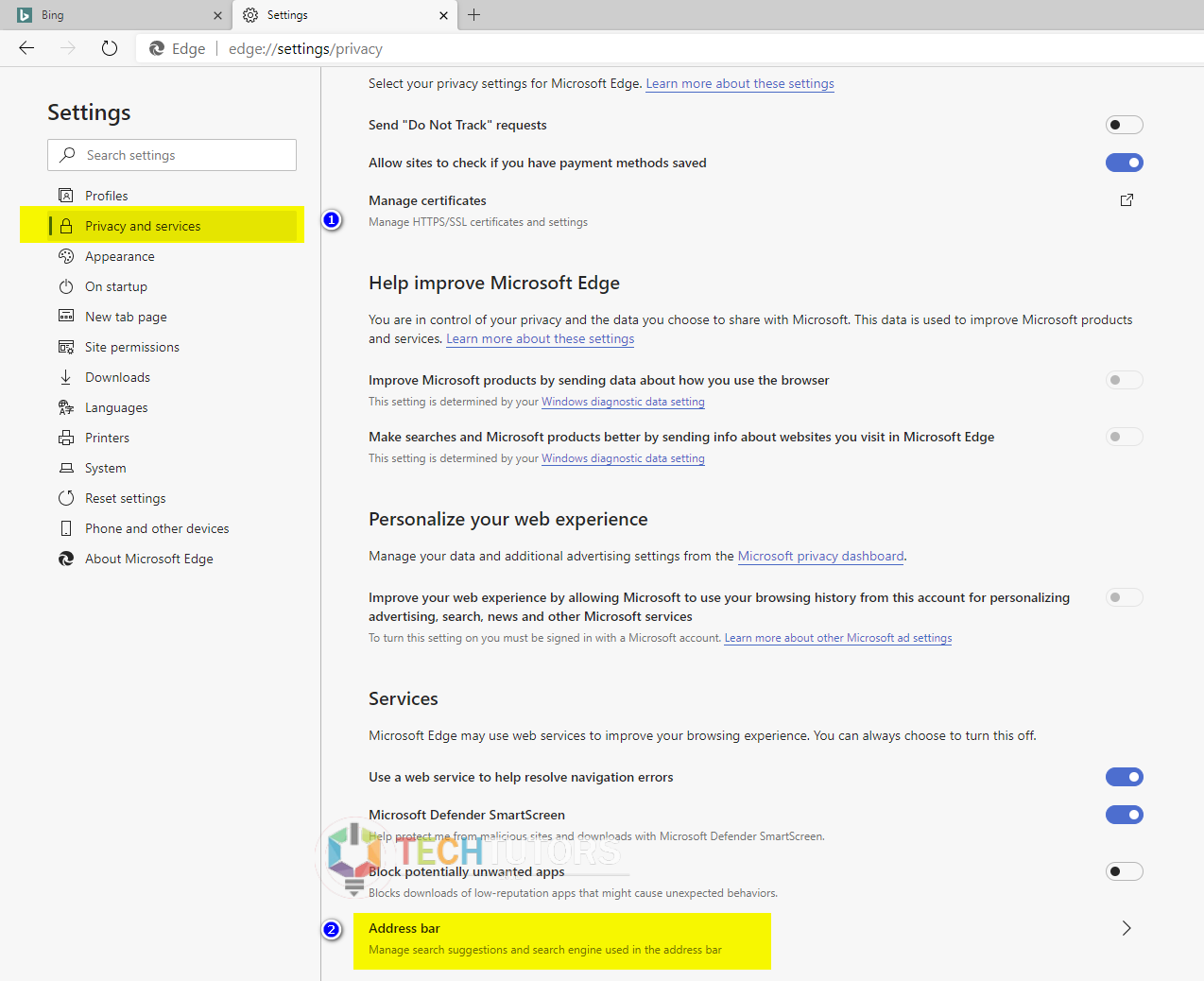Open About Microsoft Edge page

172,559
